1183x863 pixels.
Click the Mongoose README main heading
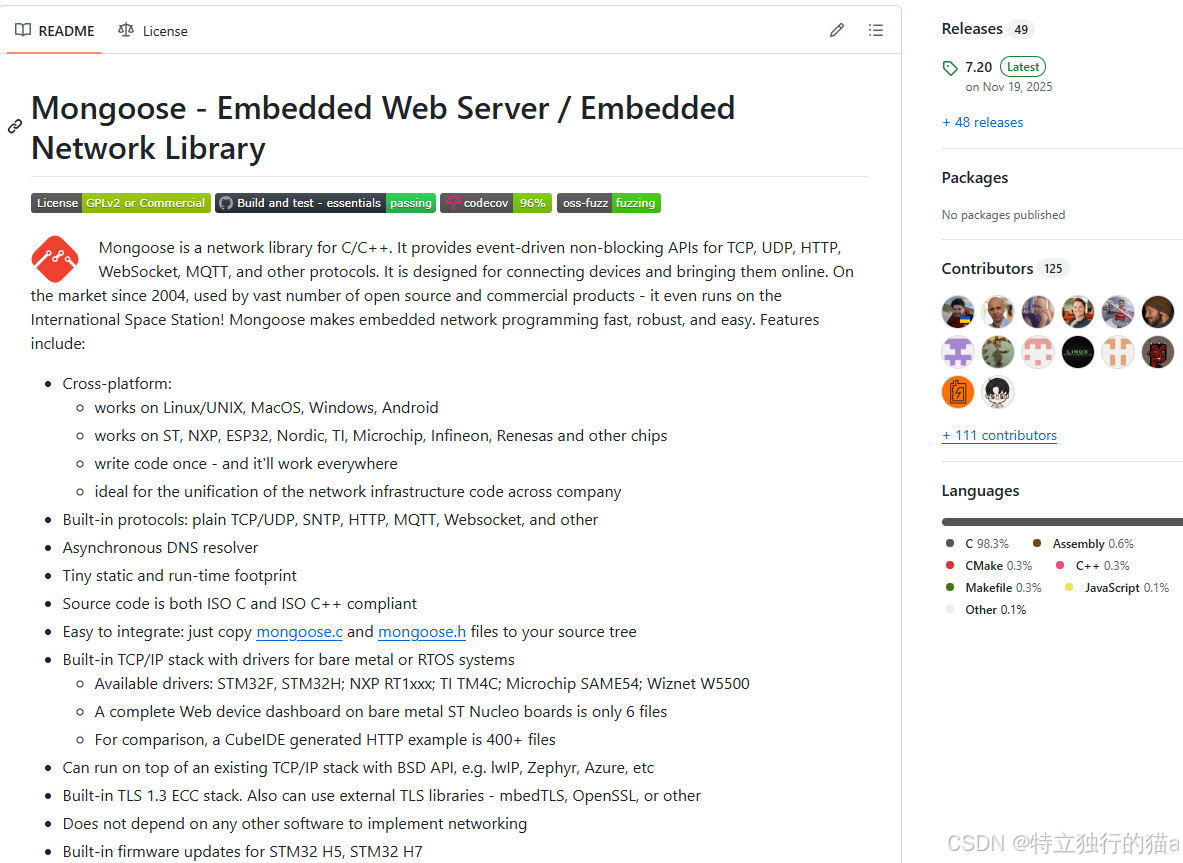tap(383, 127)
